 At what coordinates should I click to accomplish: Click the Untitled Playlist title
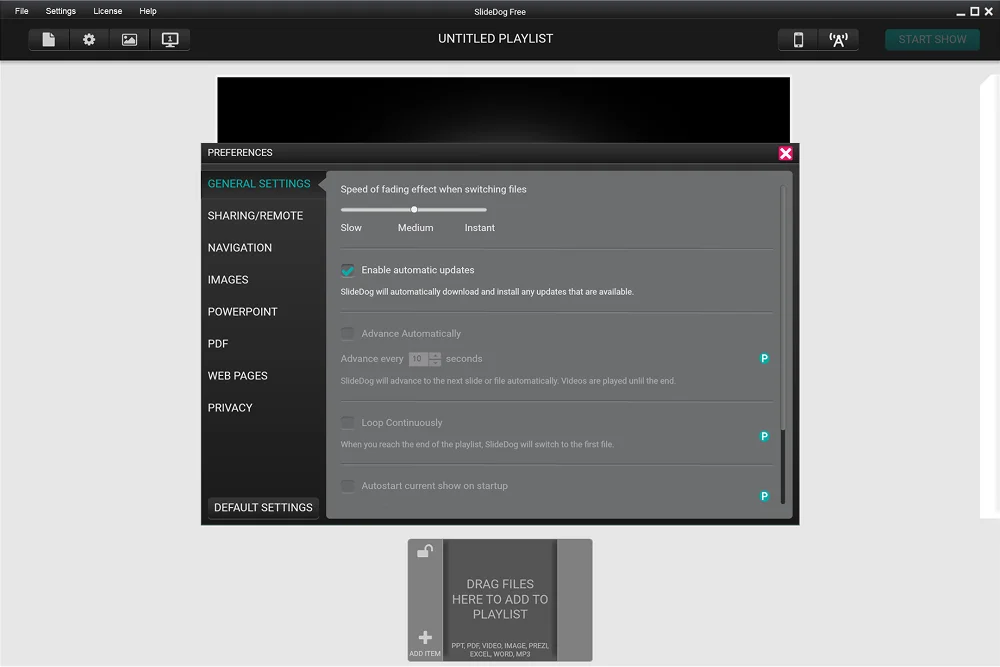point(496,39)
